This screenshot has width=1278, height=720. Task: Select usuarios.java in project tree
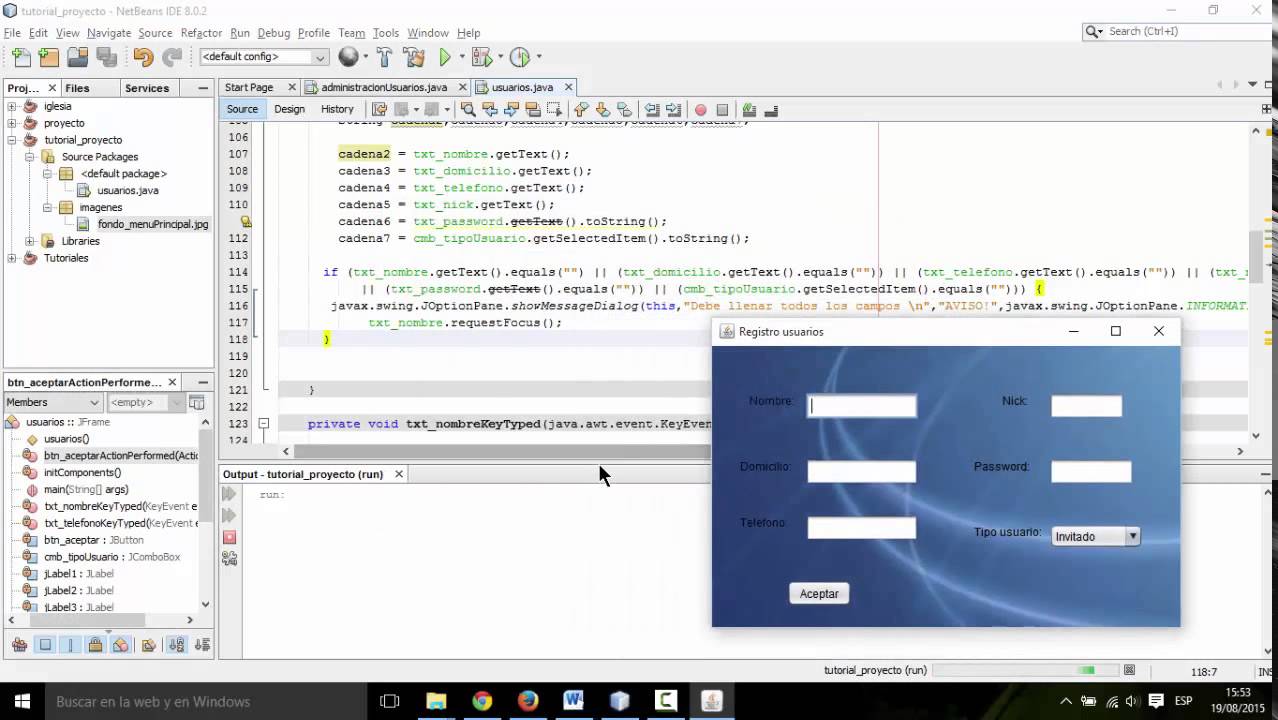(x=127, y=190)
